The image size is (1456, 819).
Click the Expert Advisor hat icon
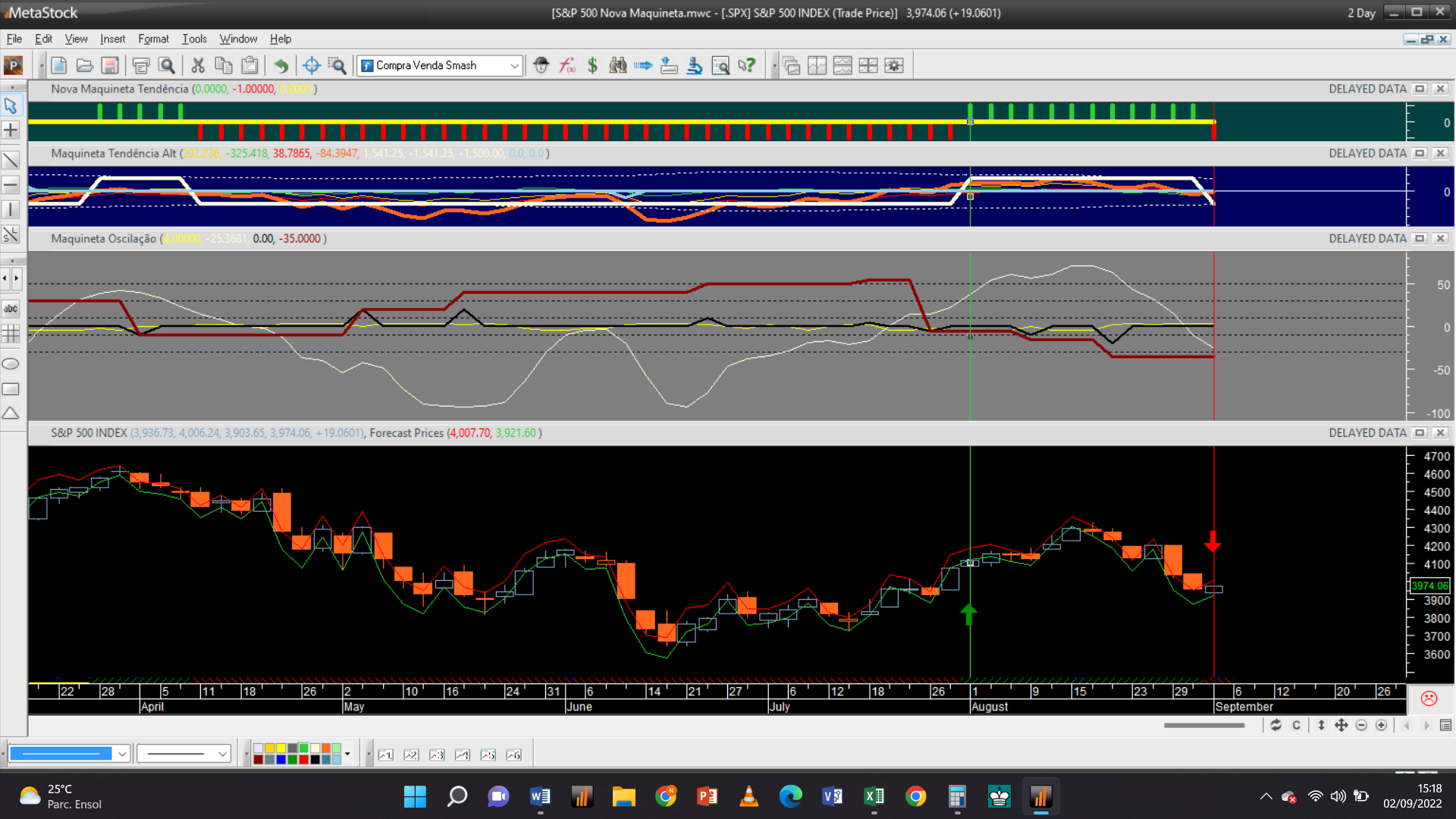[x=541, y=66]
